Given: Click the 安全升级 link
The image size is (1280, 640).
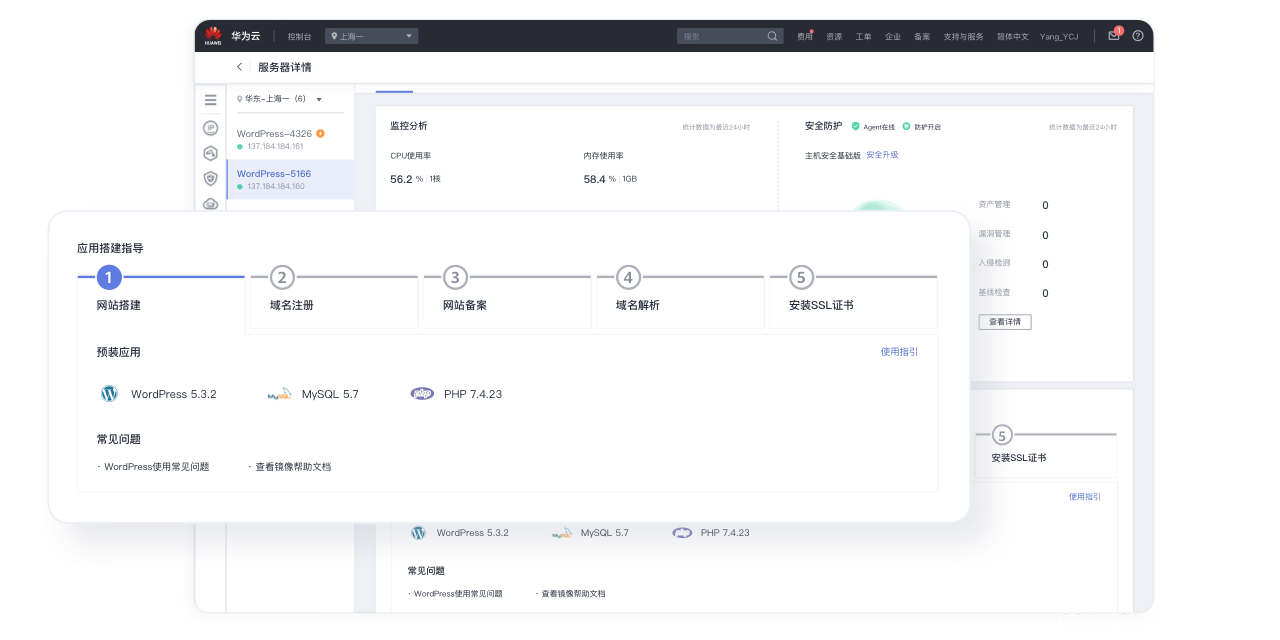Looking at the screenshot, I should (x=882, y=155).
